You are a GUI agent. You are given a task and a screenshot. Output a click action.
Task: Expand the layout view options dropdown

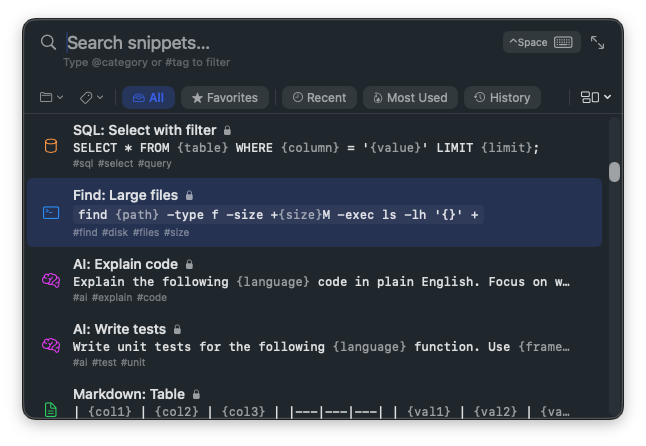tap(595, 97)
